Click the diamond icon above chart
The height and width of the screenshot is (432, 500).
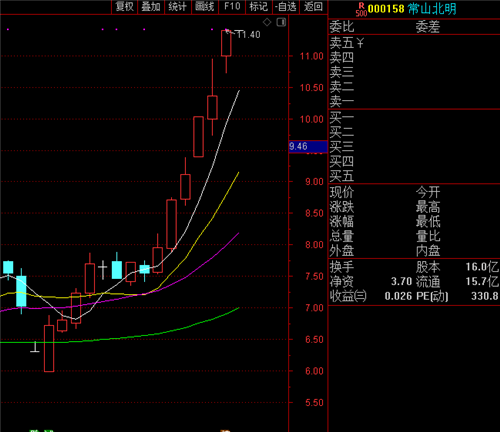point(267,22)
